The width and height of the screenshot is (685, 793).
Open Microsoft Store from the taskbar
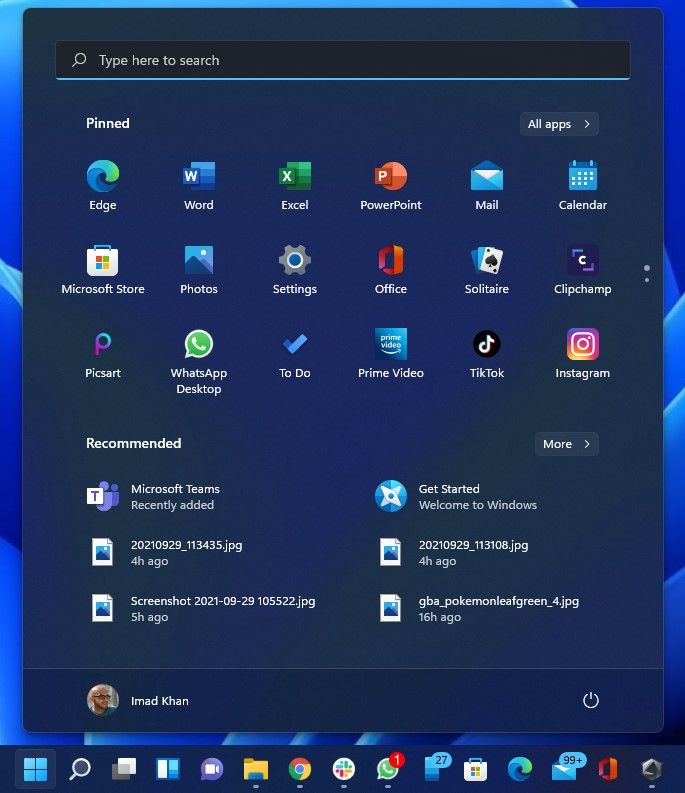click(x=476, y=769)
